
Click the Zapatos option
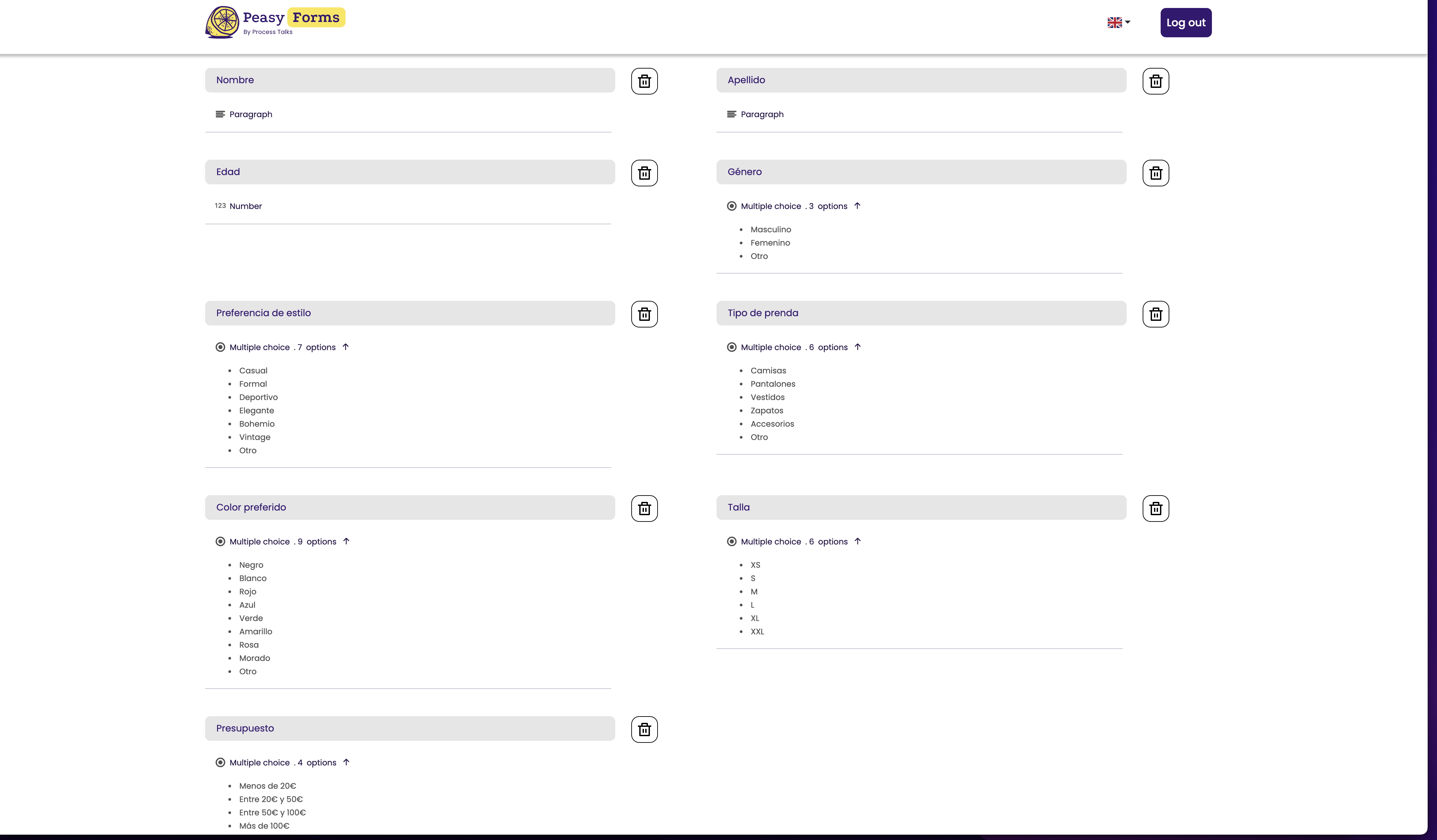(x=767, y=411)
